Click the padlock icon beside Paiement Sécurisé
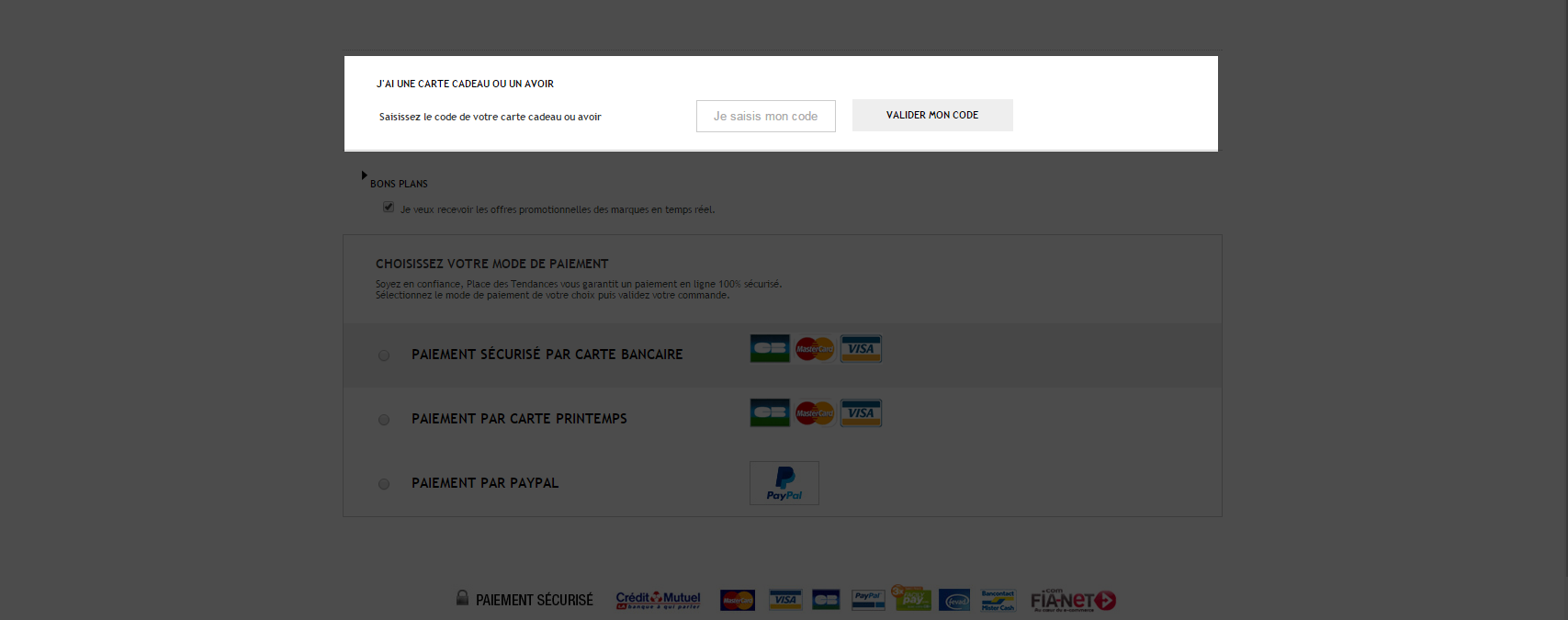The height and width of the screenshot is (620, 1568). click(462, 597)
